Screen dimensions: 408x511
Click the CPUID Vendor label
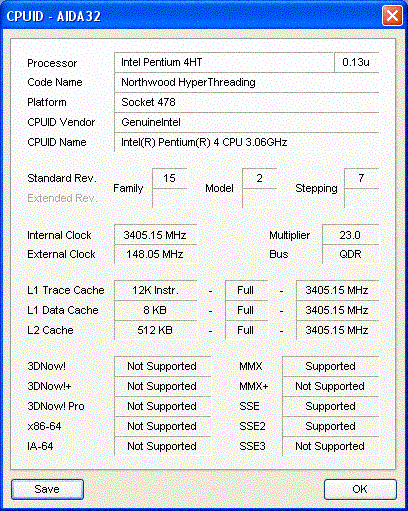pos(61,122)
